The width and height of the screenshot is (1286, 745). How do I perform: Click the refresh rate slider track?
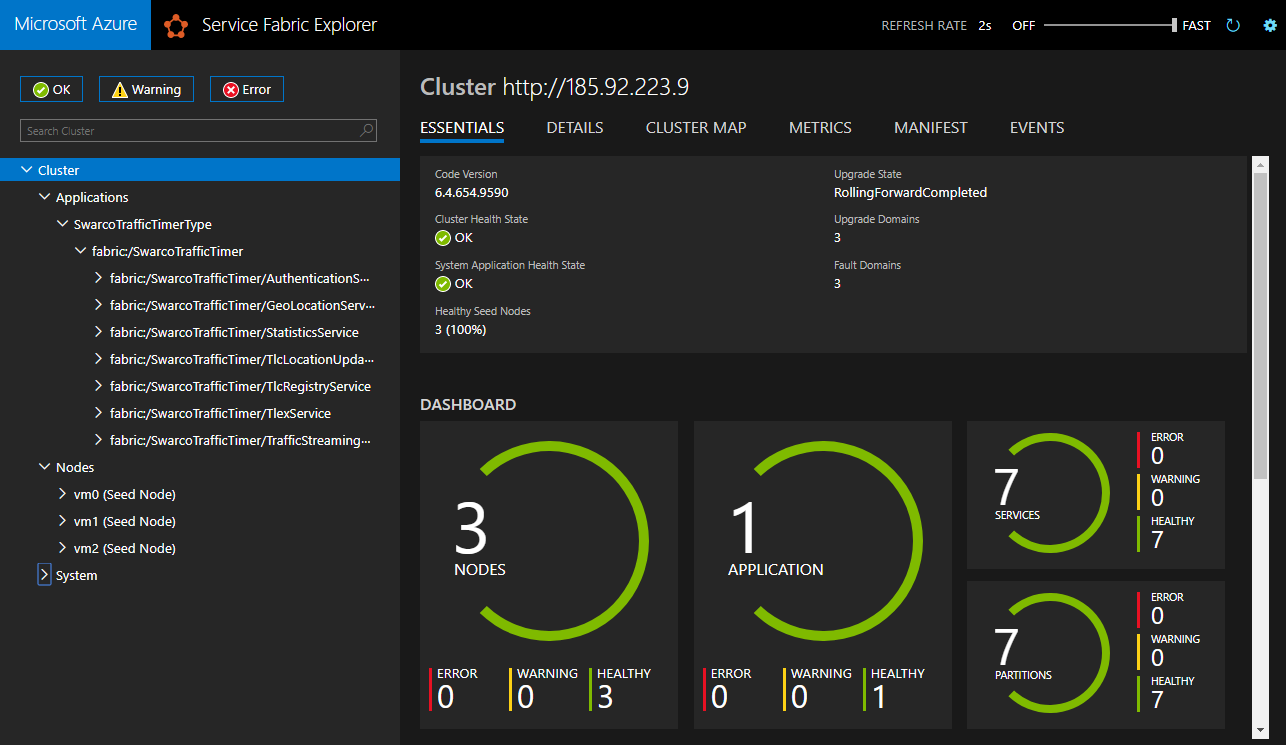(1109, 26)
